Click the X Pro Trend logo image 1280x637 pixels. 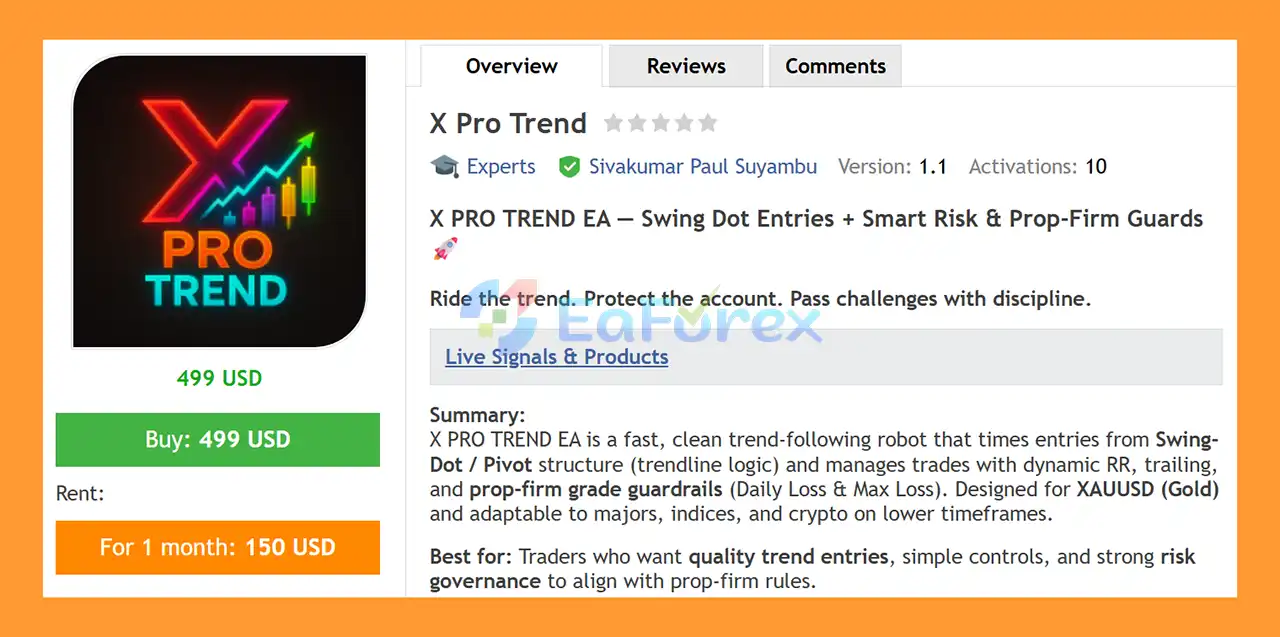(x=219, y=201)
